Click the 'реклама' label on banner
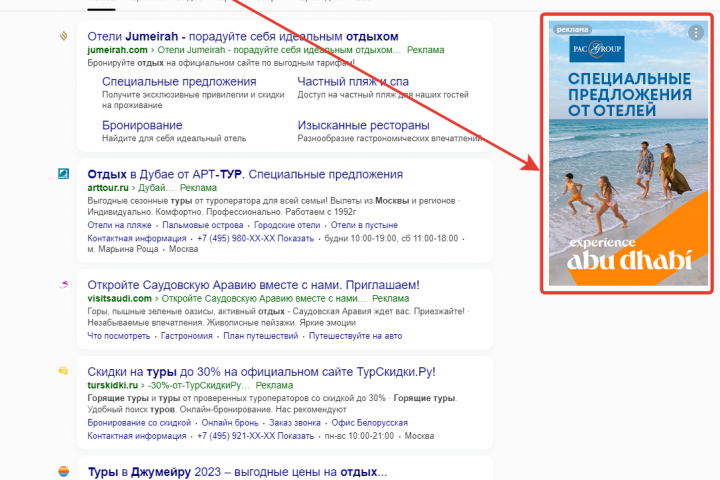Image resolution: width=720 pixels, height=480 pixels. pyautogui.click(x=572, y=29)
